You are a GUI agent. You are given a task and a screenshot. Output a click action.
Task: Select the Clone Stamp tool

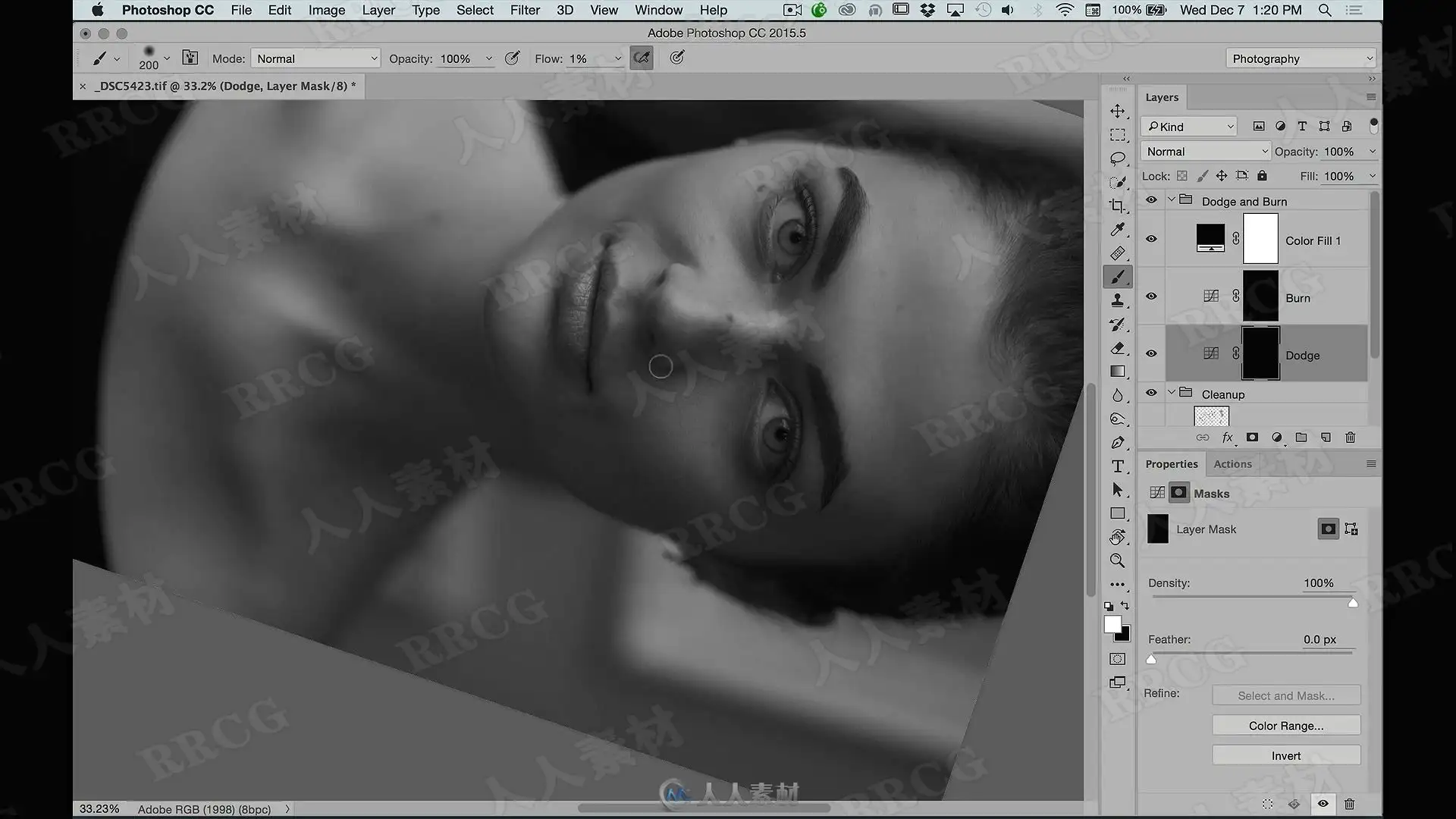click(x=1118, y=301)
